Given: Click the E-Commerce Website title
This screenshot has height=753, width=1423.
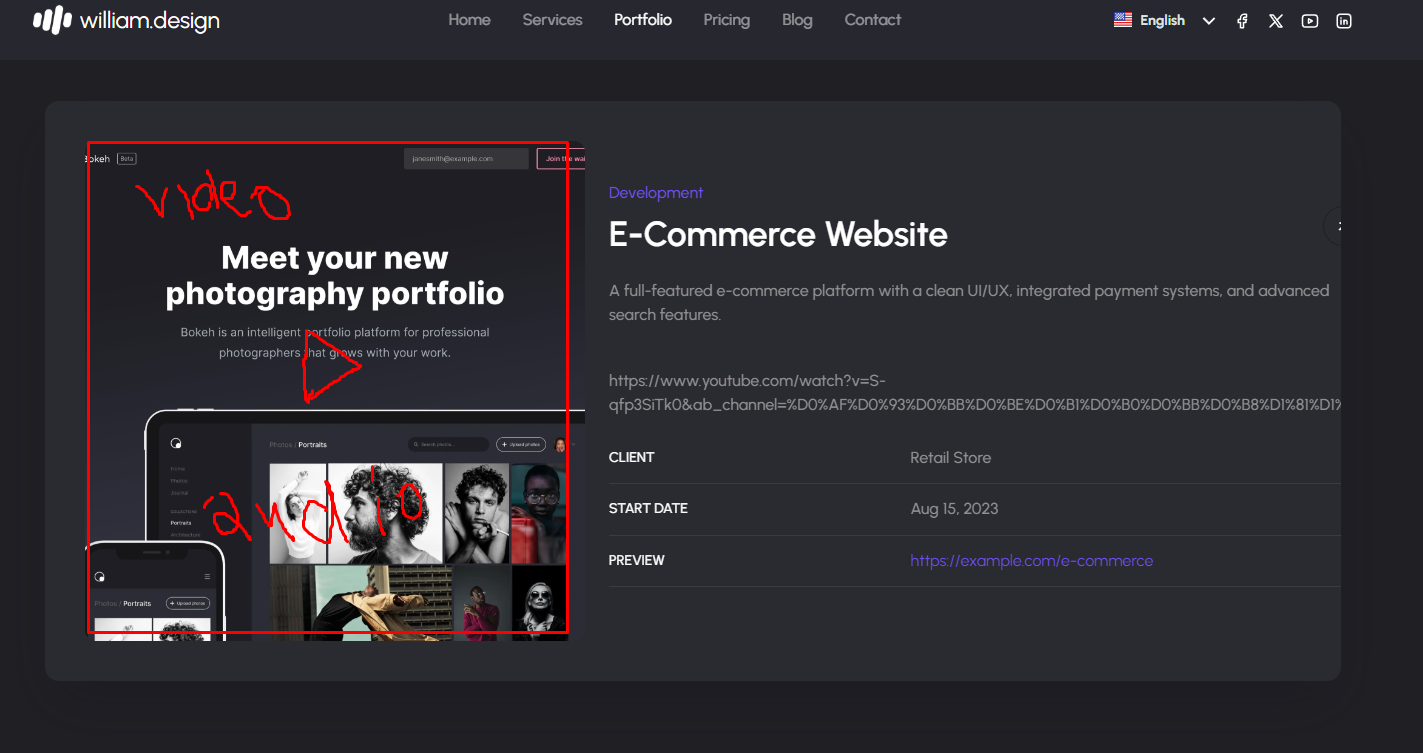Looking at the screenshot, I should tap(778, 235).
